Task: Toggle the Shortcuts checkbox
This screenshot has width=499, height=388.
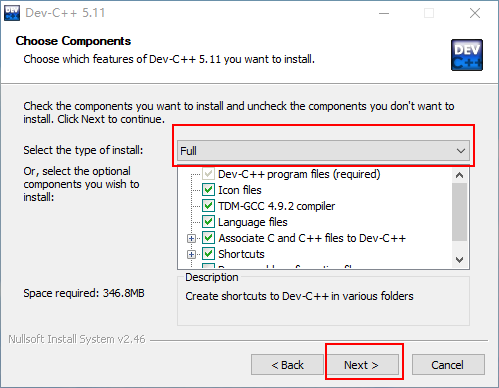Action: tap(208, 254)
